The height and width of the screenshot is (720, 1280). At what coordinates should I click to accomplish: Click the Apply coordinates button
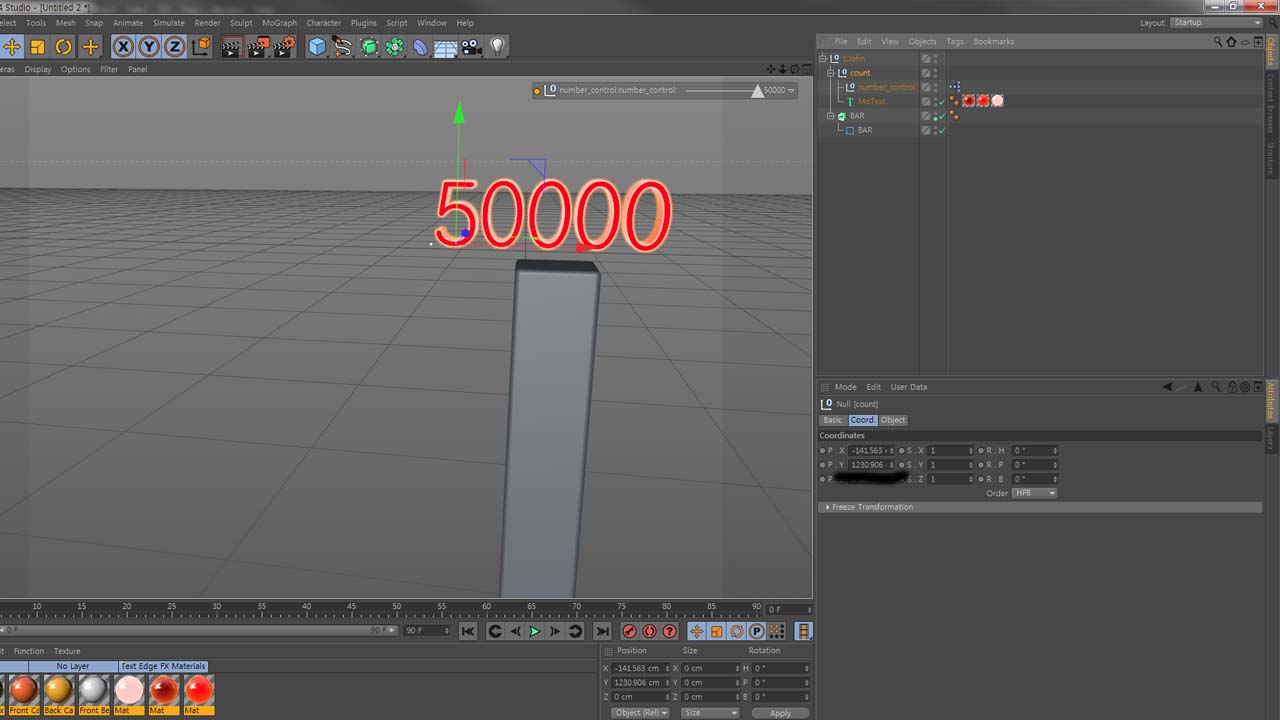coord(780,713)
